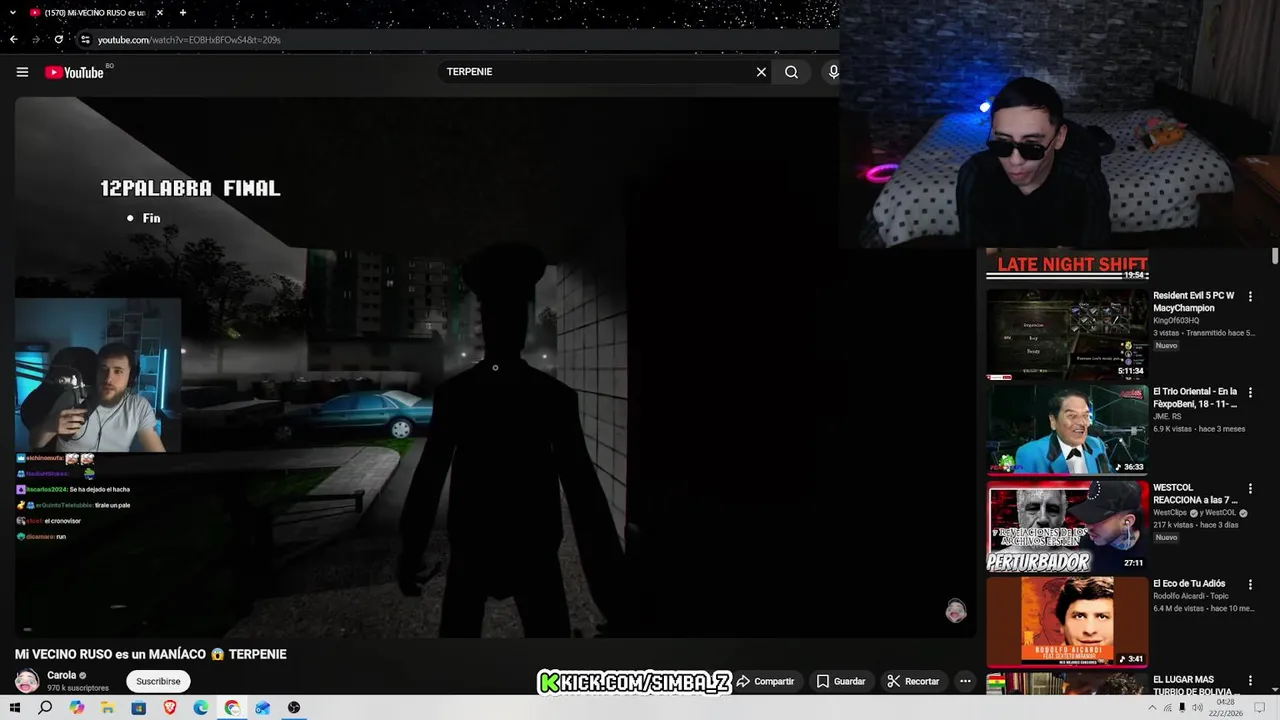Open the WESTCOL REACCIONA video thumbnail
This screenshot has height=720, width=1280.
click(1067, 526)
